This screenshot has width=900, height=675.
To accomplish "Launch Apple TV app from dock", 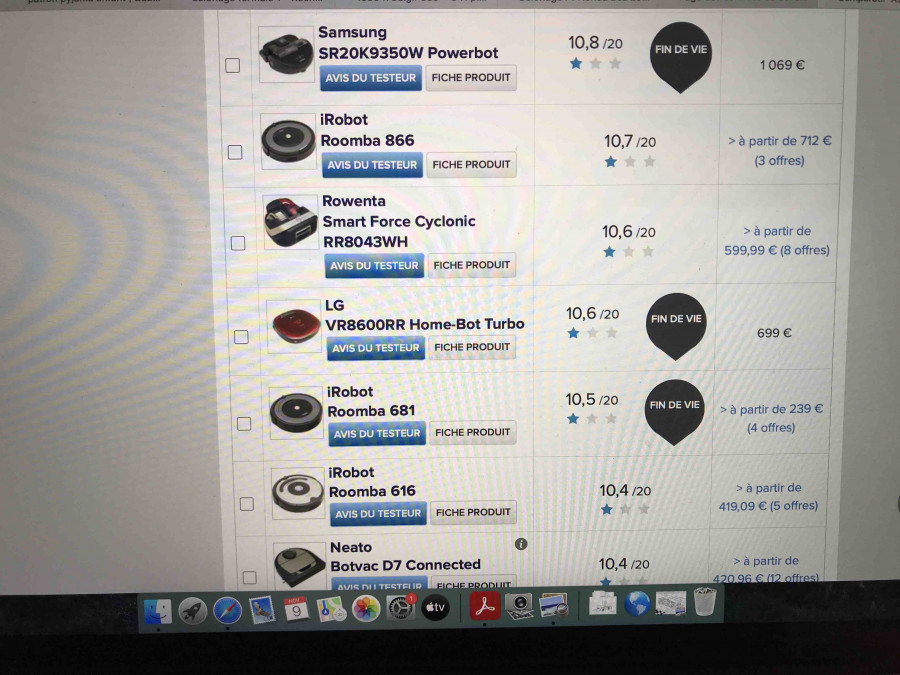I will (x=434, y=607).
